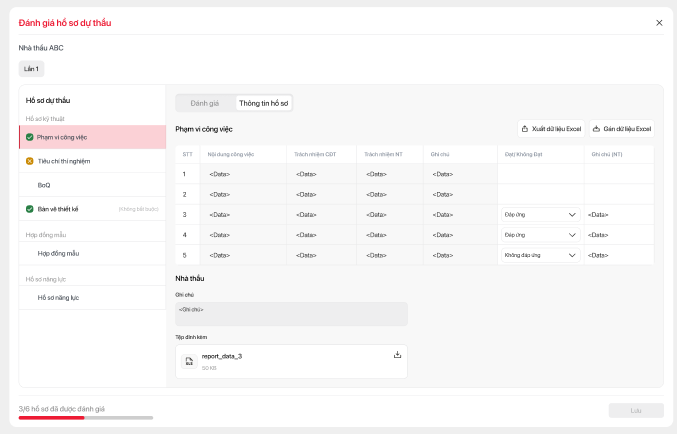
Task: Click the Ghi chú note text field
Action: click(x=291, y=314)
